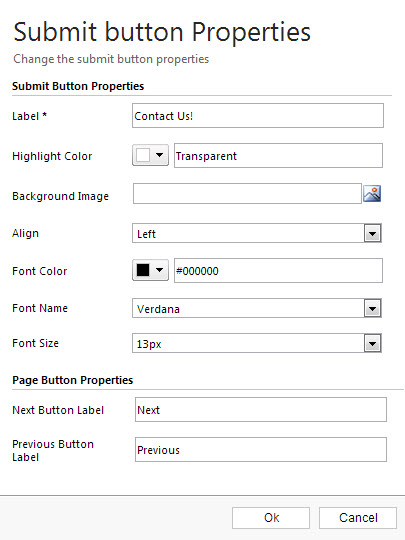Click the Page Button Properties section heading
The width and height of the screenshot is (405, 540).
pos(73,380)
